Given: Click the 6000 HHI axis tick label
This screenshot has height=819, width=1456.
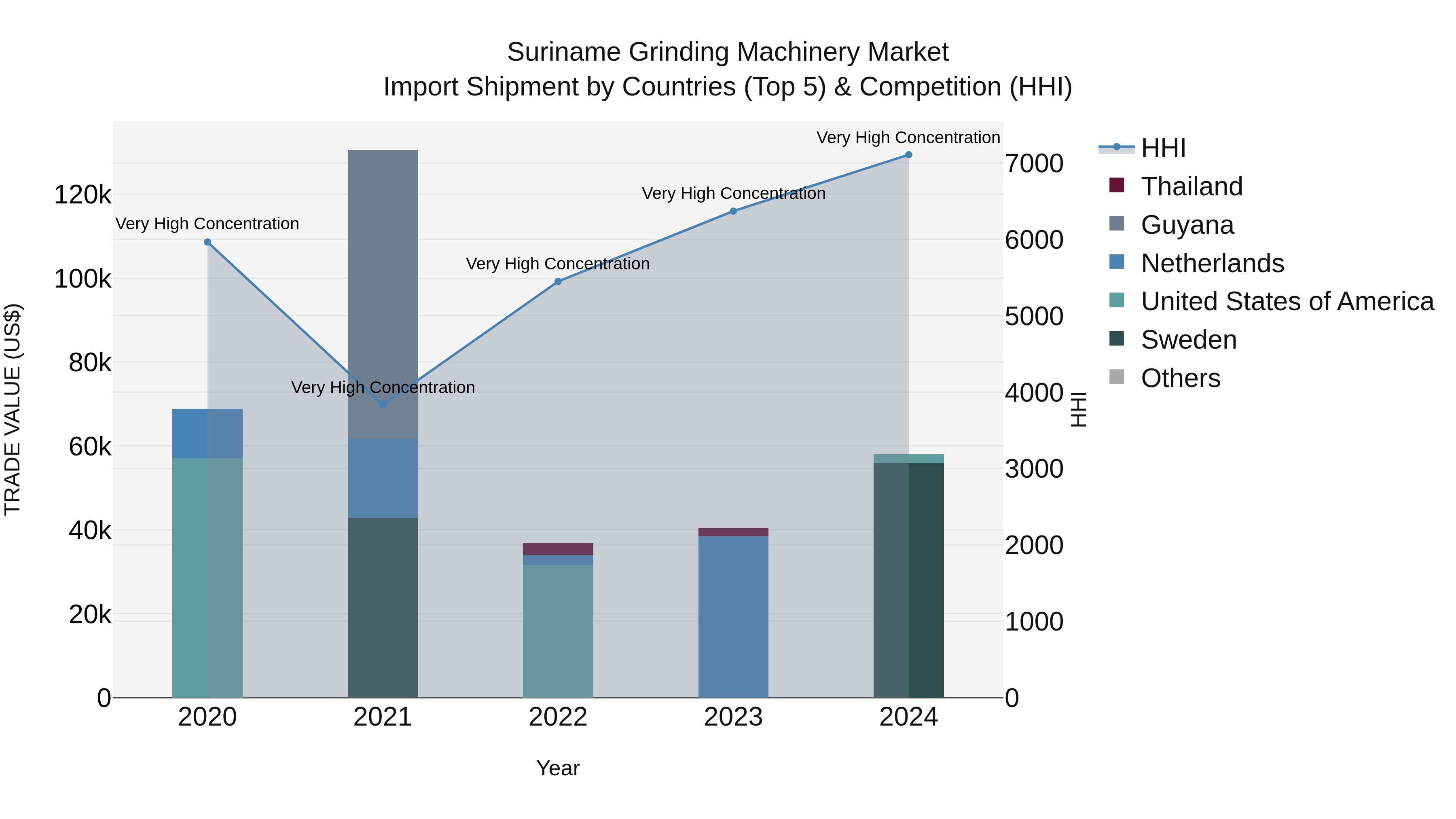Looking at the screenshot, I should pos(1034,240).
